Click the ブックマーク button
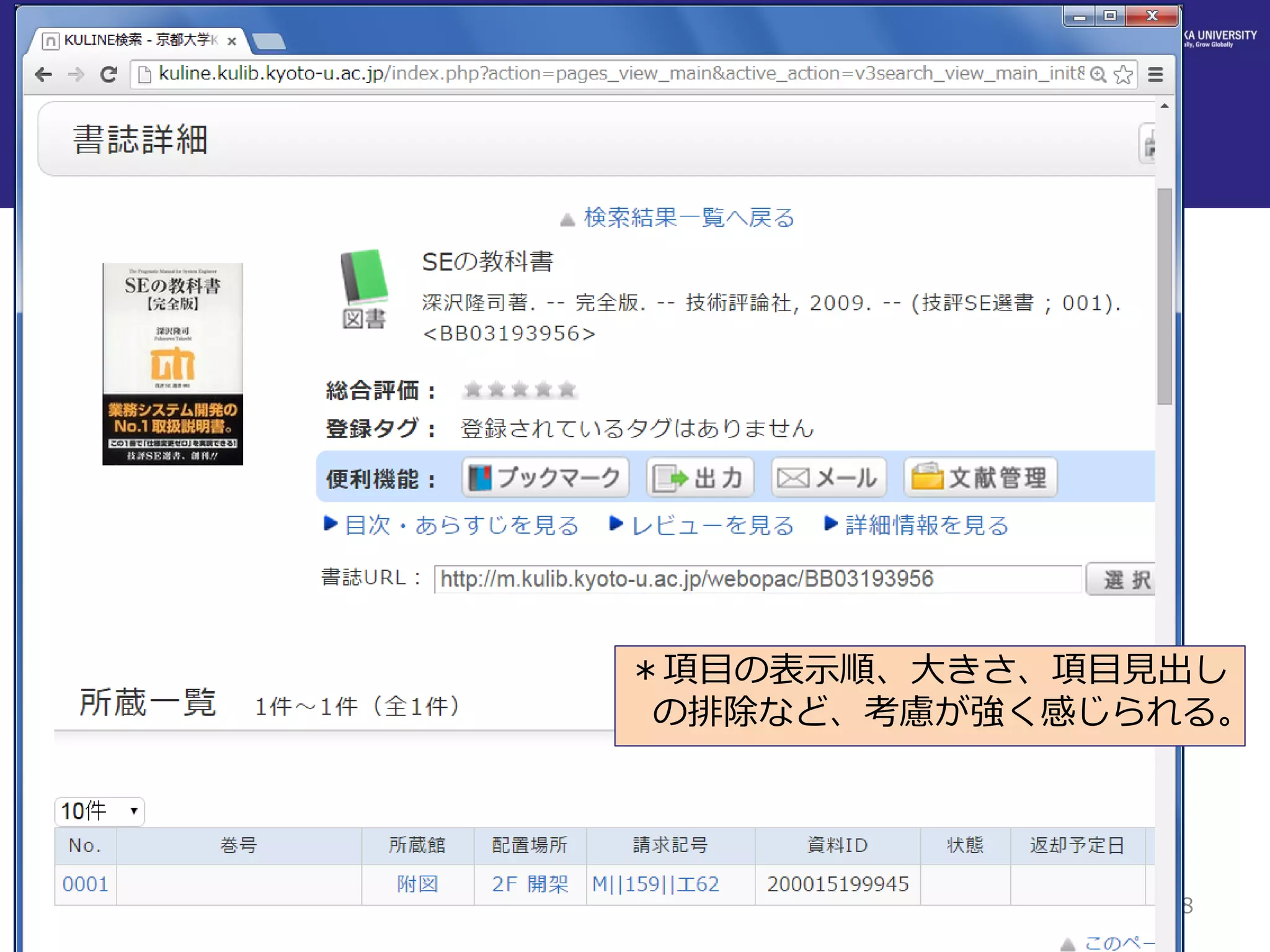Image resolution: width=1270 pixels, height=952 pixels. click(x=545, y=478)
